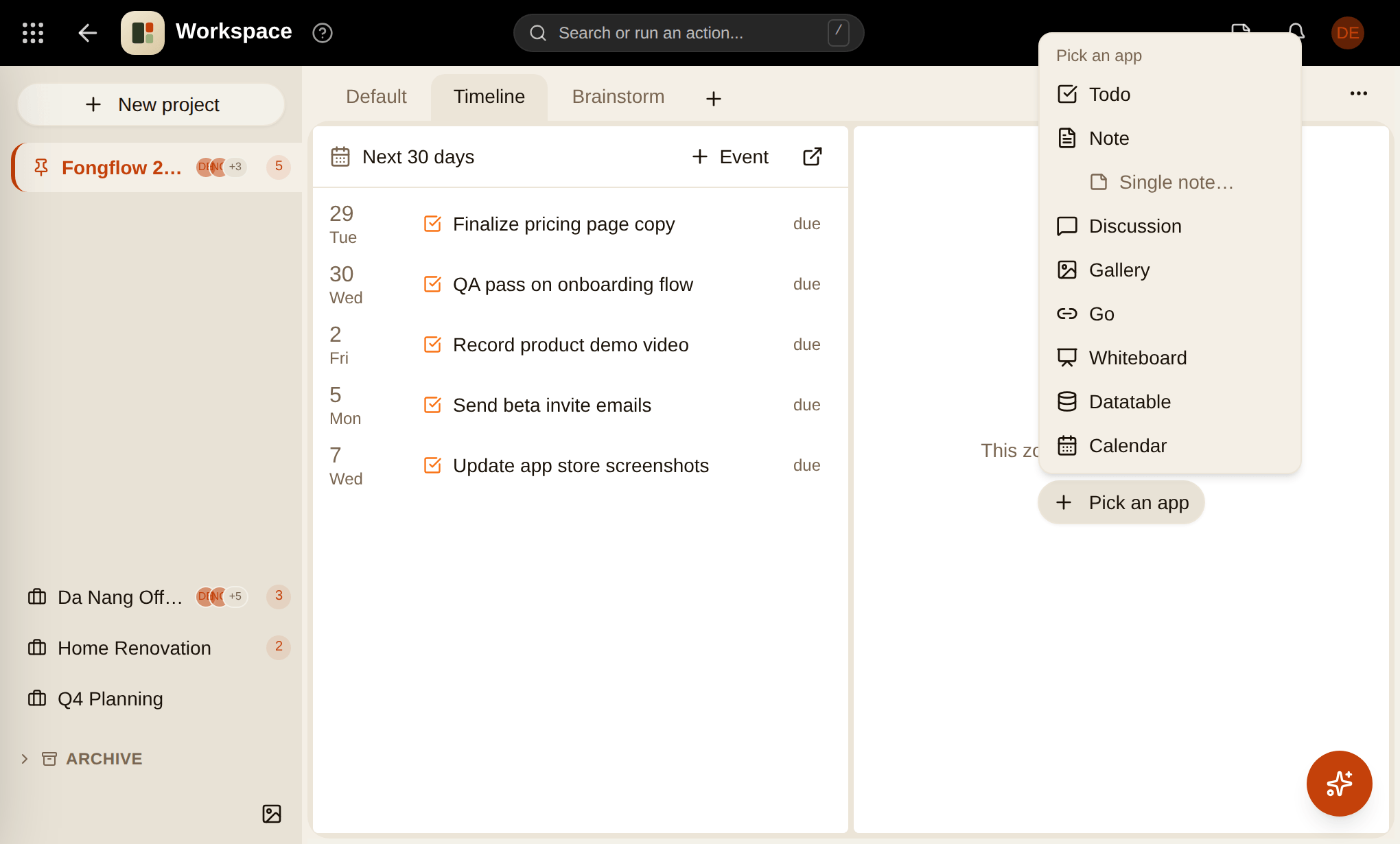Pick Datatable from the app list

tap(1170, 401)
